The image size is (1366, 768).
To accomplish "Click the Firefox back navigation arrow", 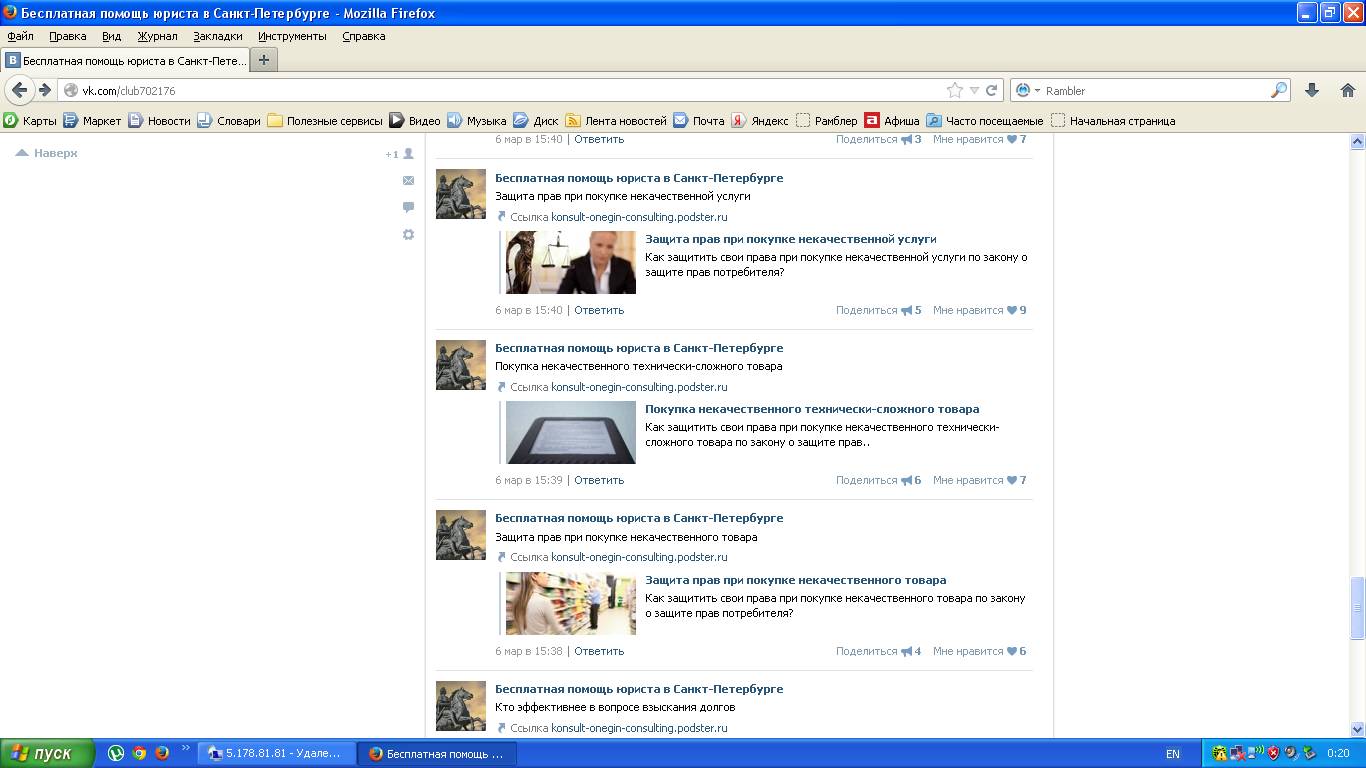I will (x=19, y=90).
